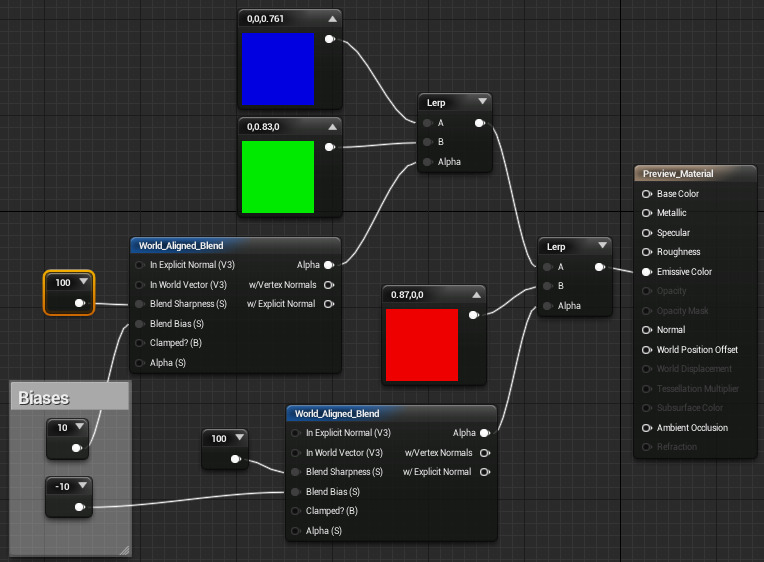The width and height of the screenshot is (764, 562).
Task: Expand the orange-highlighted 100 constant node
Action: (83, 282)
